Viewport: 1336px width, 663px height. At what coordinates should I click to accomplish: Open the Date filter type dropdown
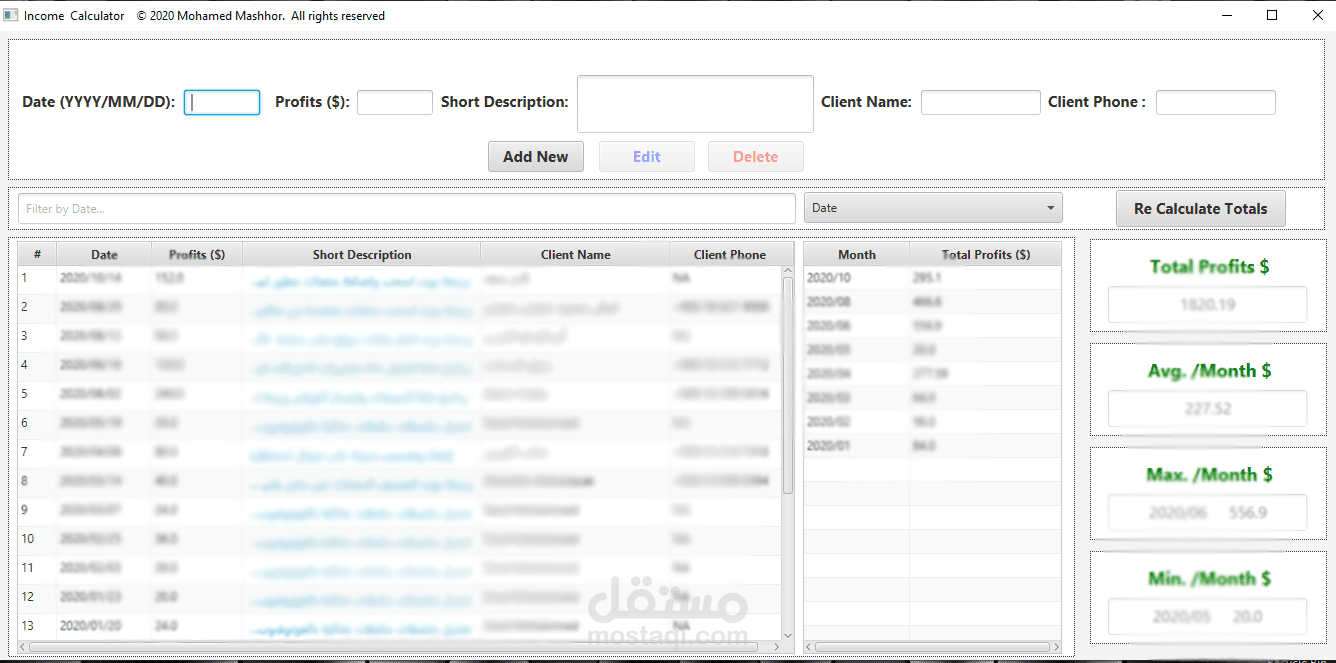(x=933, y=208)
